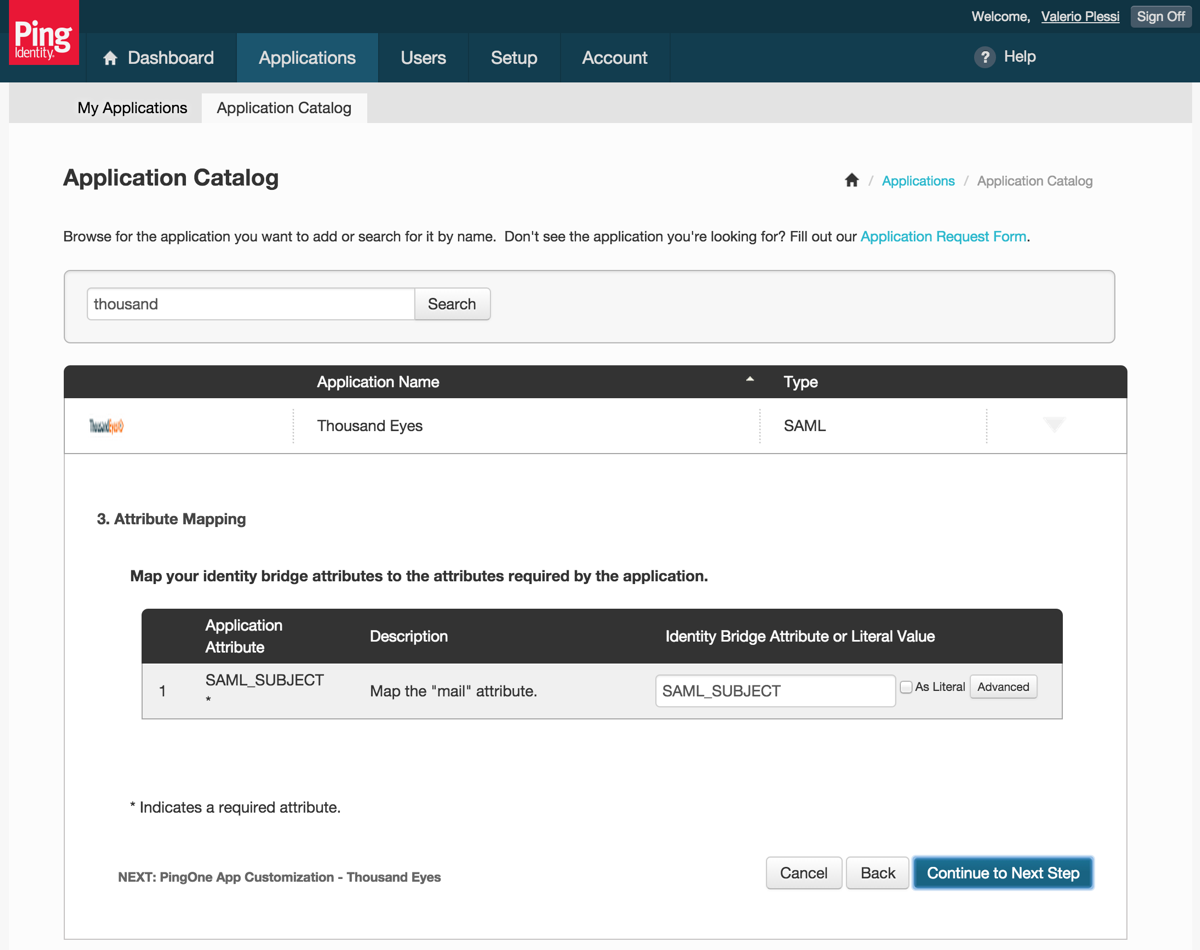Switch to My Applications tab
The image size is (1200, 950).
tap(132, 108)
